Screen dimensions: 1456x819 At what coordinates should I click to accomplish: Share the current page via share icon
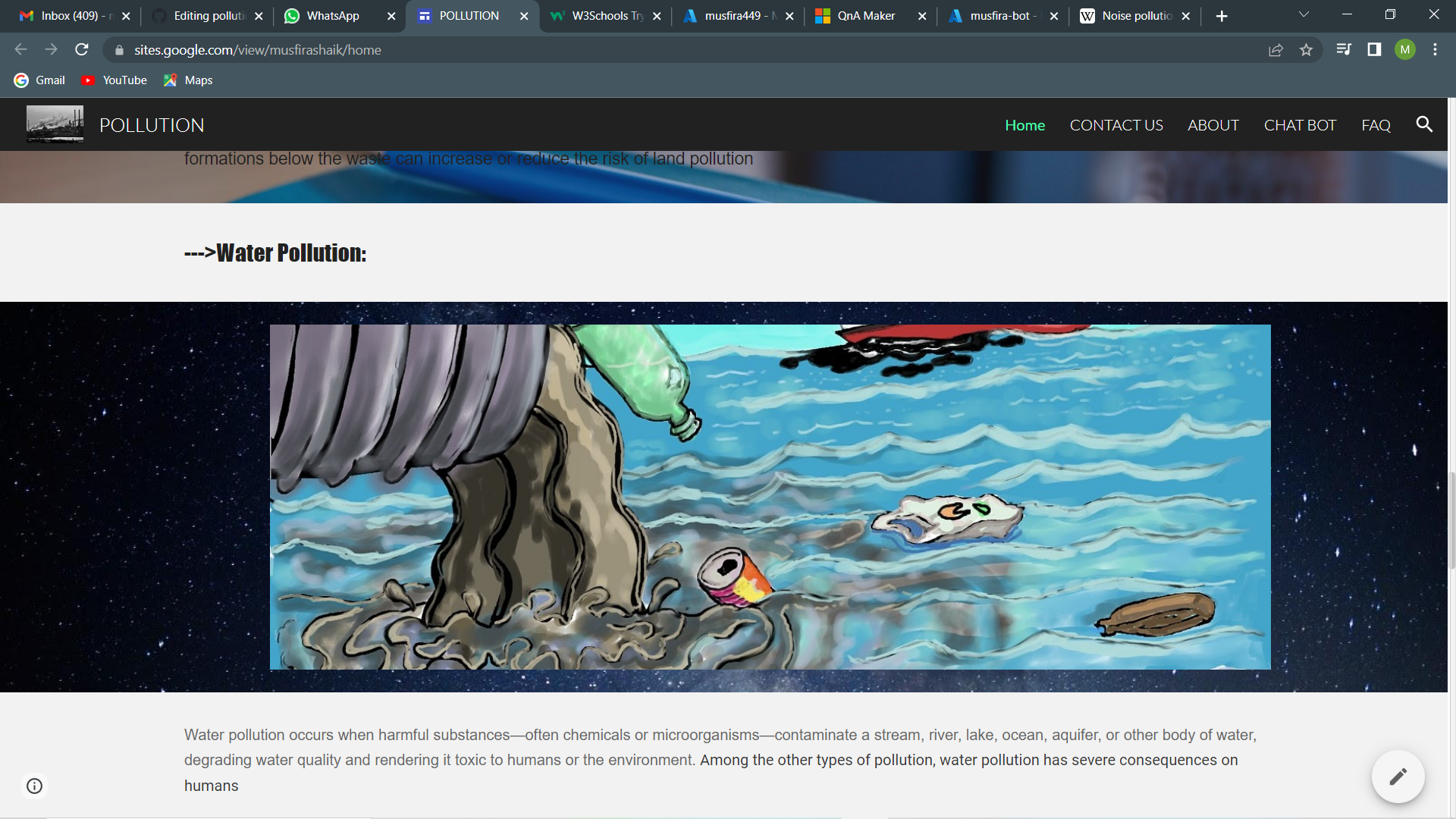[x=1276, y=49]
